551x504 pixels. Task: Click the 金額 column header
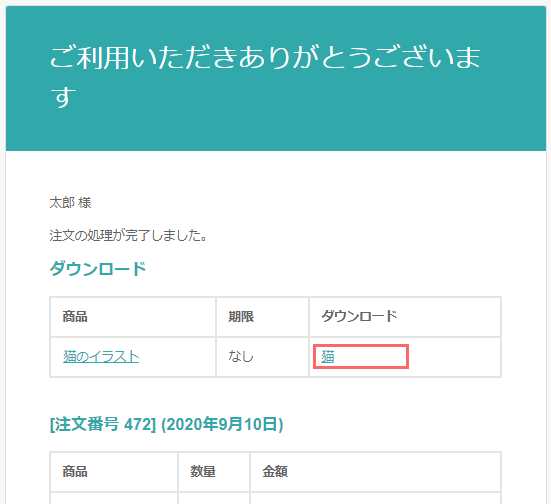pyautogui.click(x=275, y=471)
